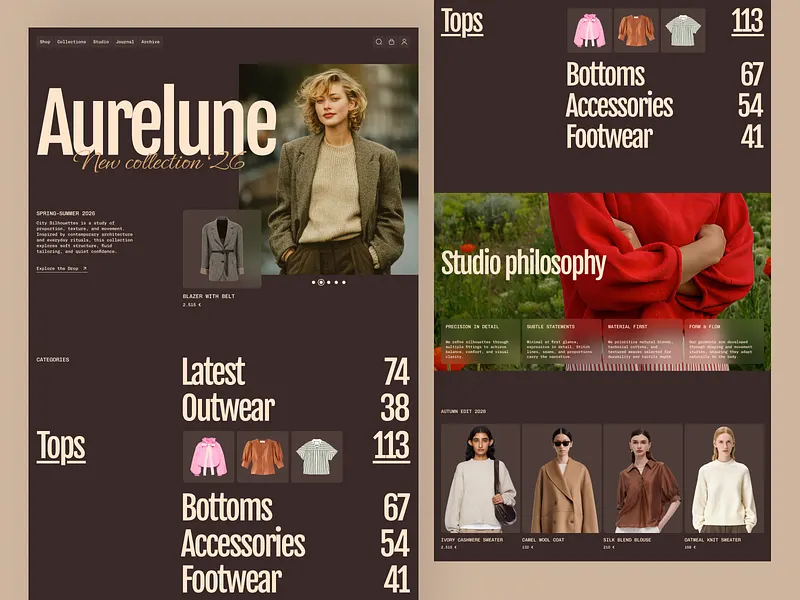Open the search icon
800x600 pixels.
coord(379,41)
